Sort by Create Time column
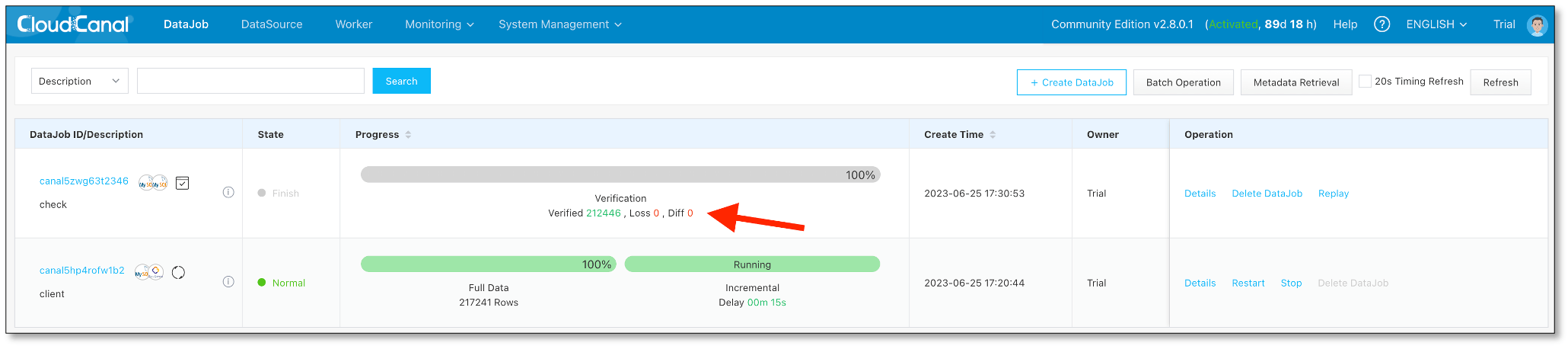Image resolution: width=1568 pixels, height=346 pixels. 993,135
